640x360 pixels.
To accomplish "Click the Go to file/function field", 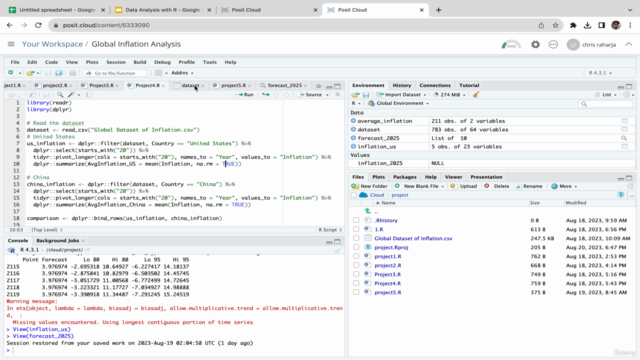I will point(115,73).
